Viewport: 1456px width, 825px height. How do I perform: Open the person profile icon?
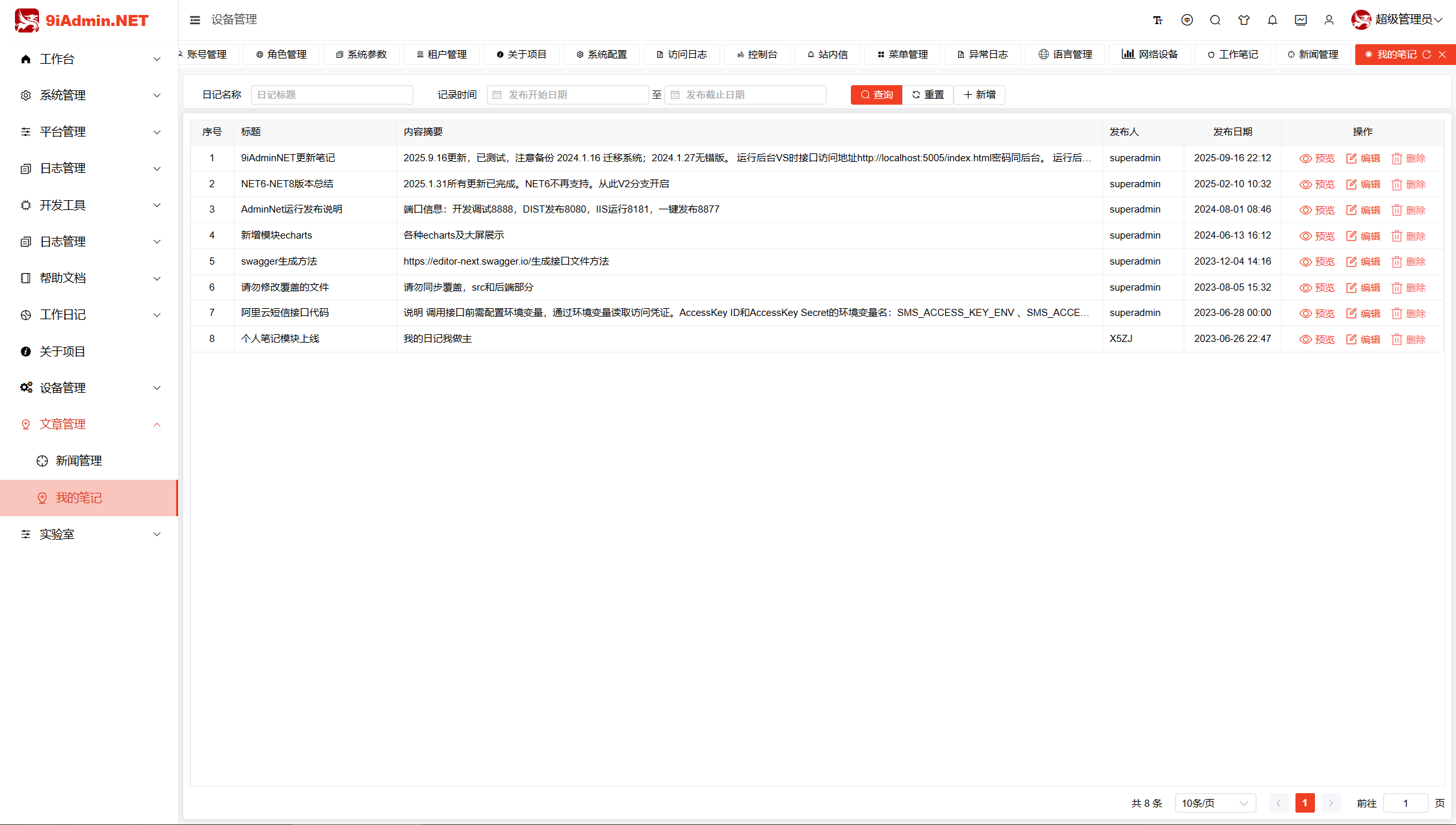tap(1329, 20)
